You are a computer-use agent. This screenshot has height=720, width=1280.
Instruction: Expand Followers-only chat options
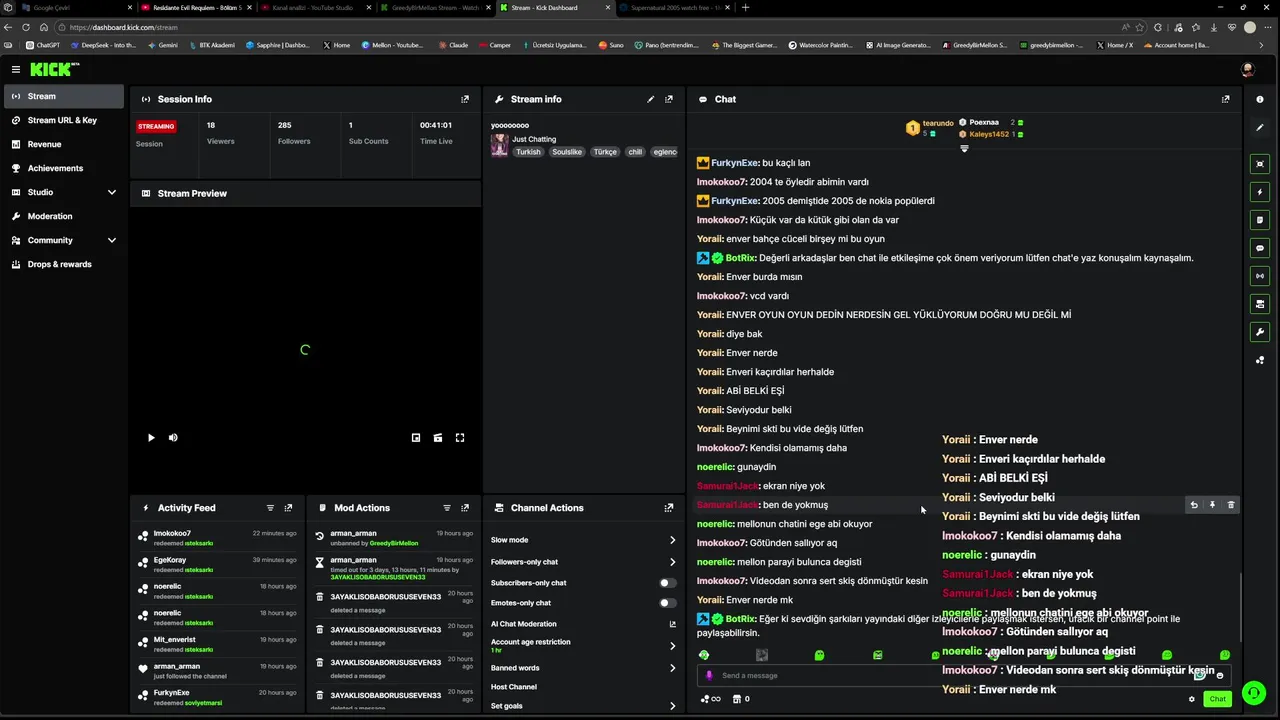point(672,562)
